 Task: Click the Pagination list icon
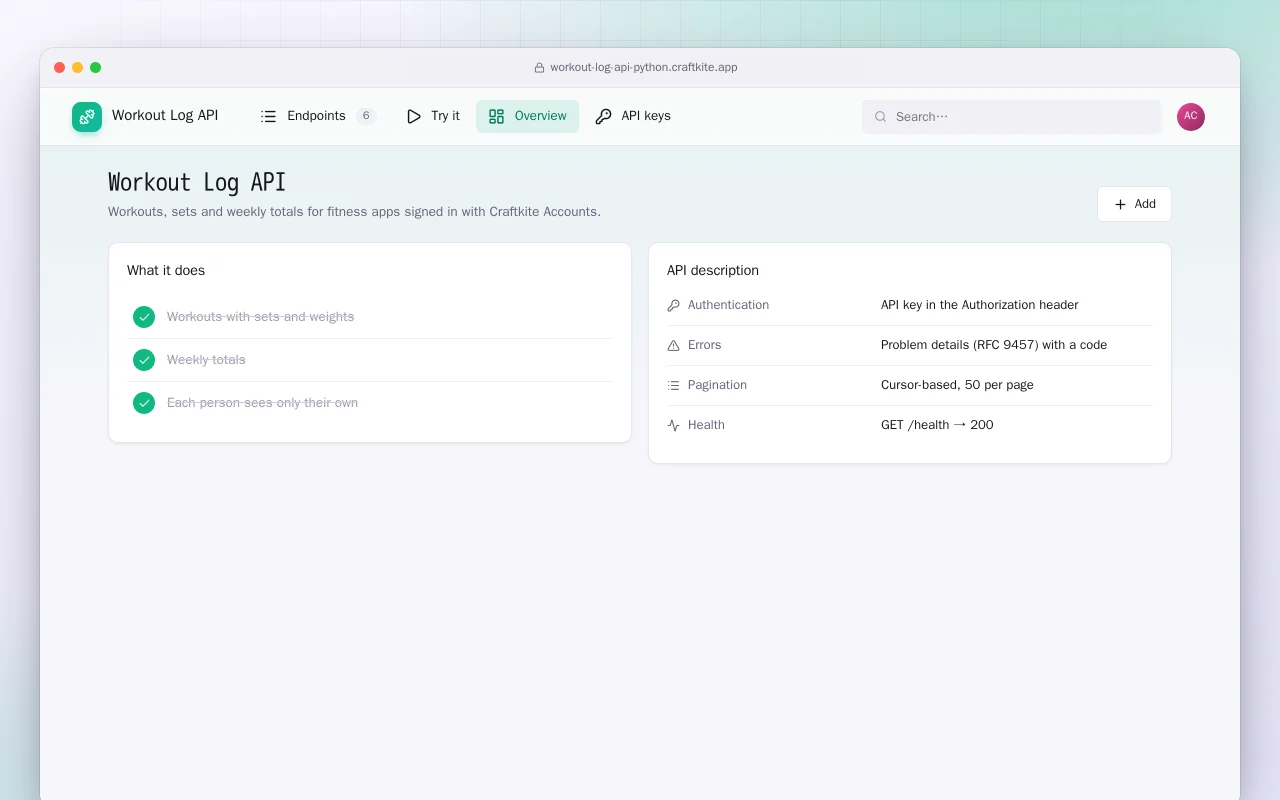673,385
